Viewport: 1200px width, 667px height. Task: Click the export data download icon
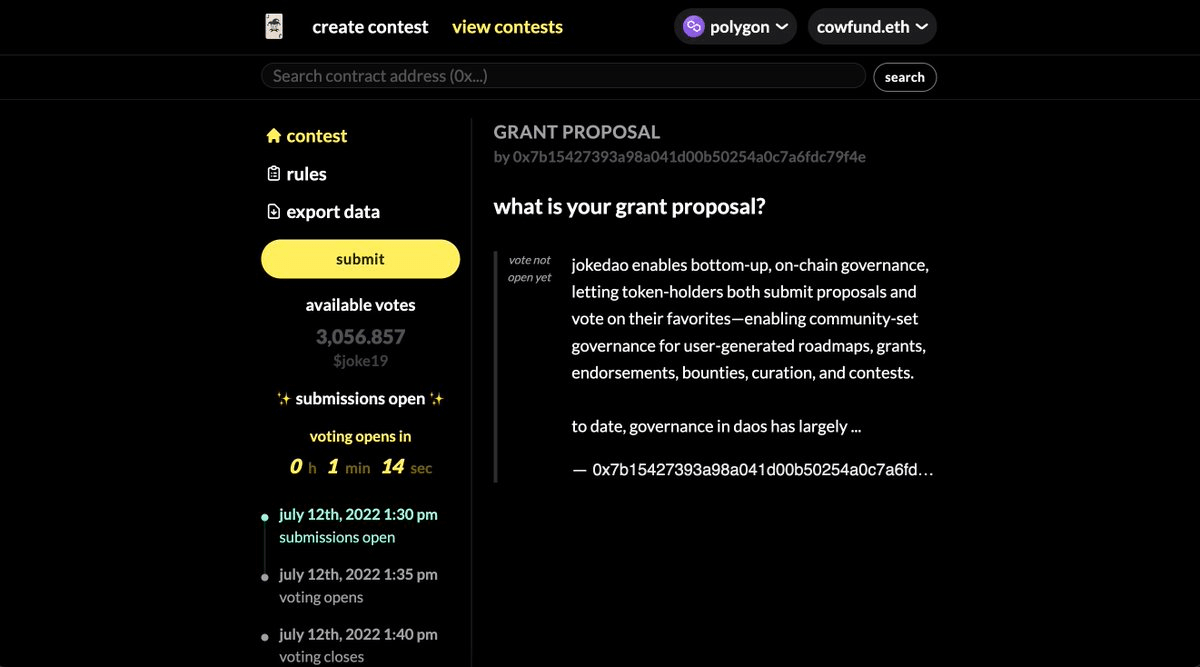tap(273, 212)
